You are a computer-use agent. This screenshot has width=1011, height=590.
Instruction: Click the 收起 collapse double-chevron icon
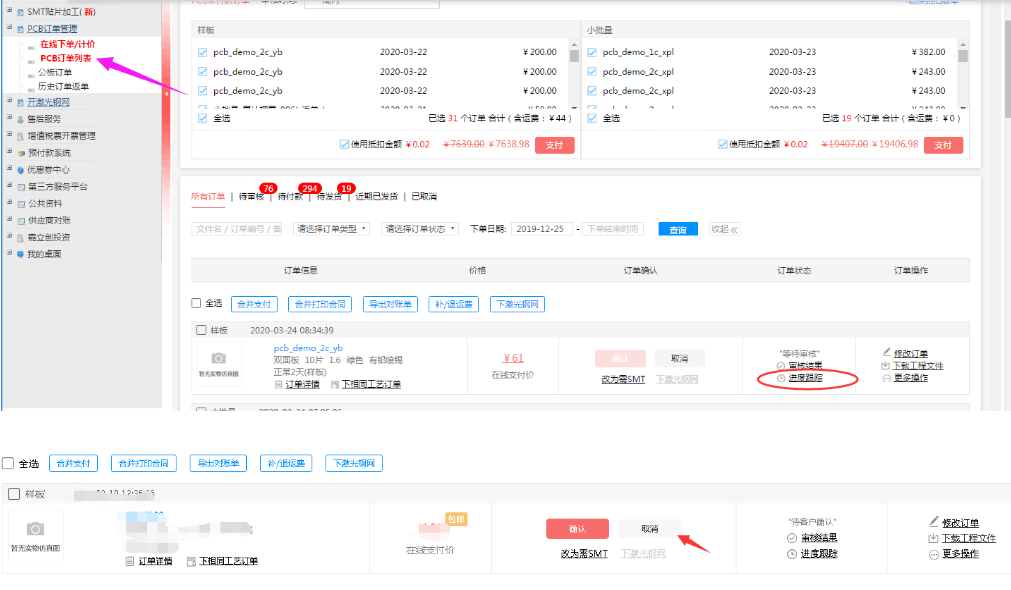point(734,229)
